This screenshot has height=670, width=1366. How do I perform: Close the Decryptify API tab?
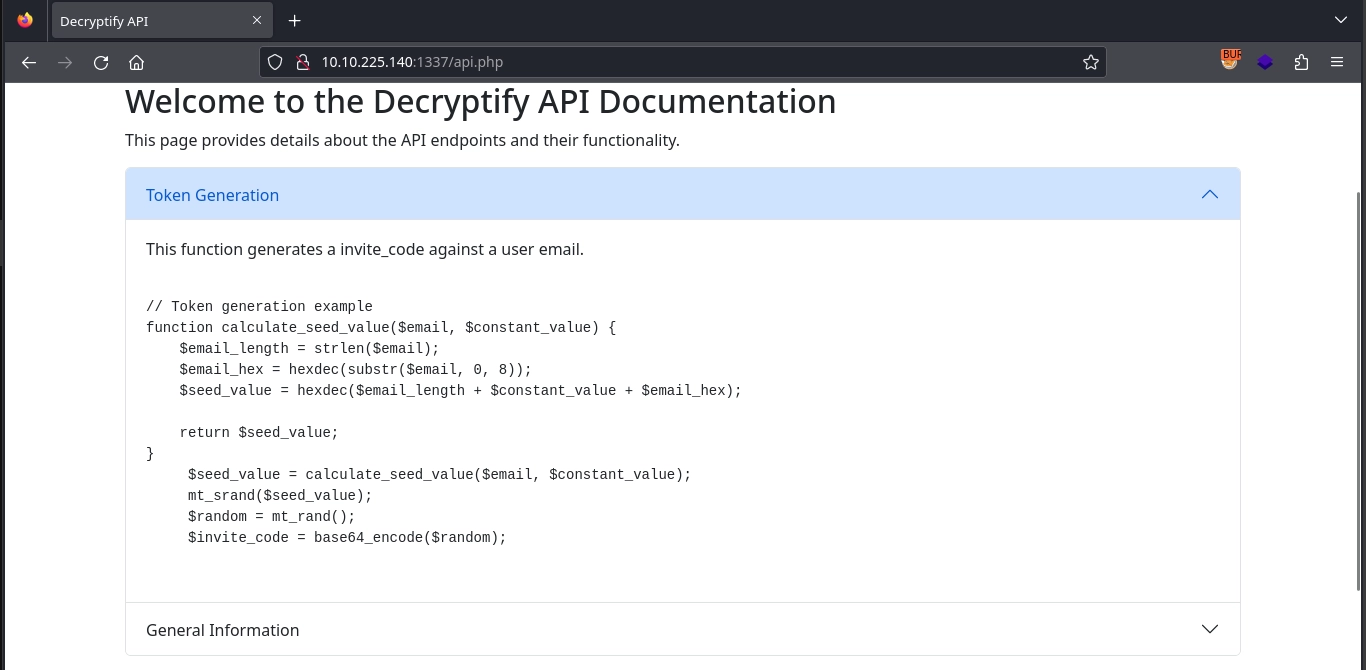click(x=257, y=21)
